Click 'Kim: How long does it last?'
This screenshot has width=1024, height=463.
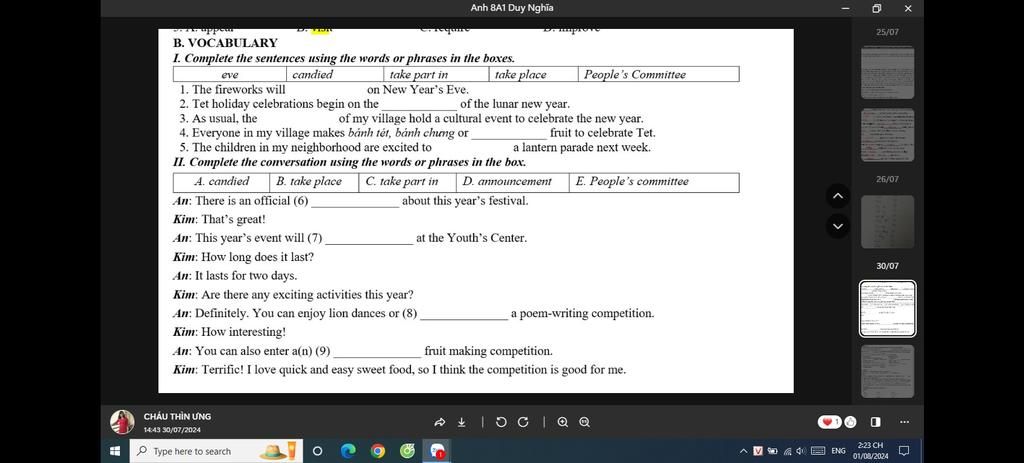(243, 257)
